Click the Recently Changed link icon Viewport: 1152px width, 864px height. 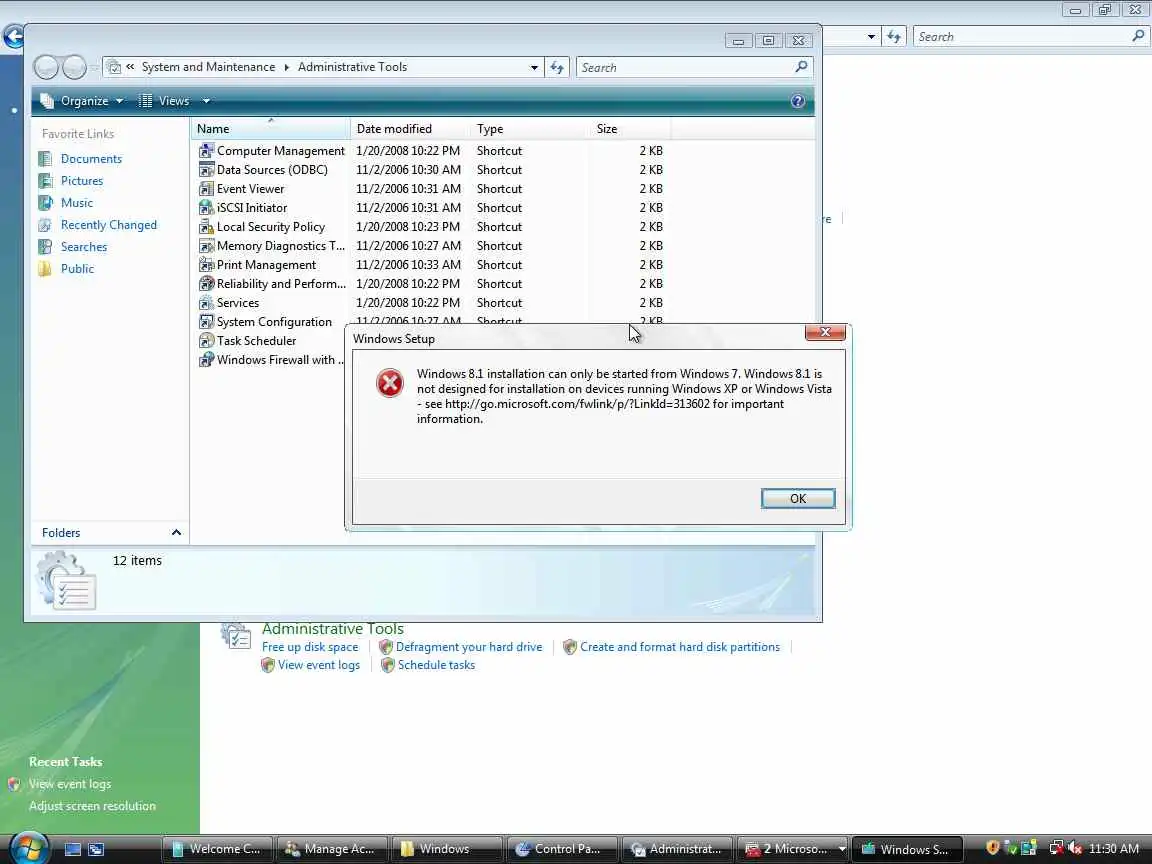click(46, 225)
